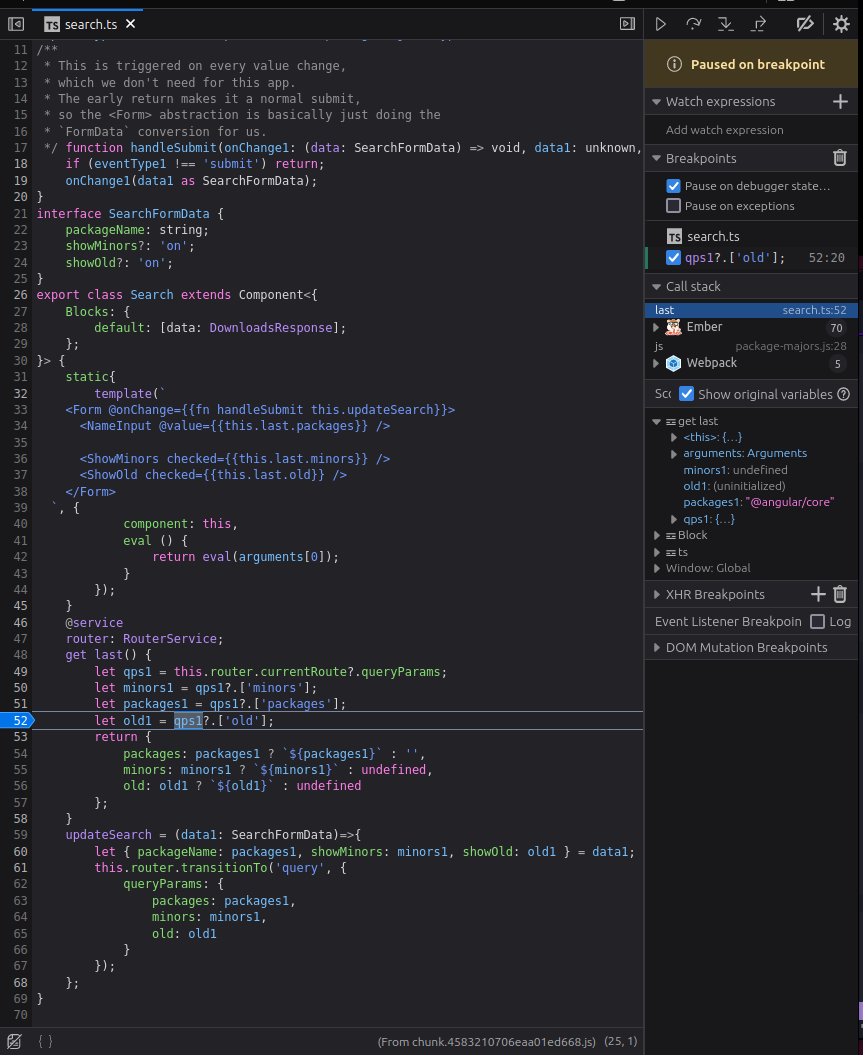Expand the qps1 variable in scopes
Image resolution: width=863 pixels, height=1055 pixels.
point(672,518)
